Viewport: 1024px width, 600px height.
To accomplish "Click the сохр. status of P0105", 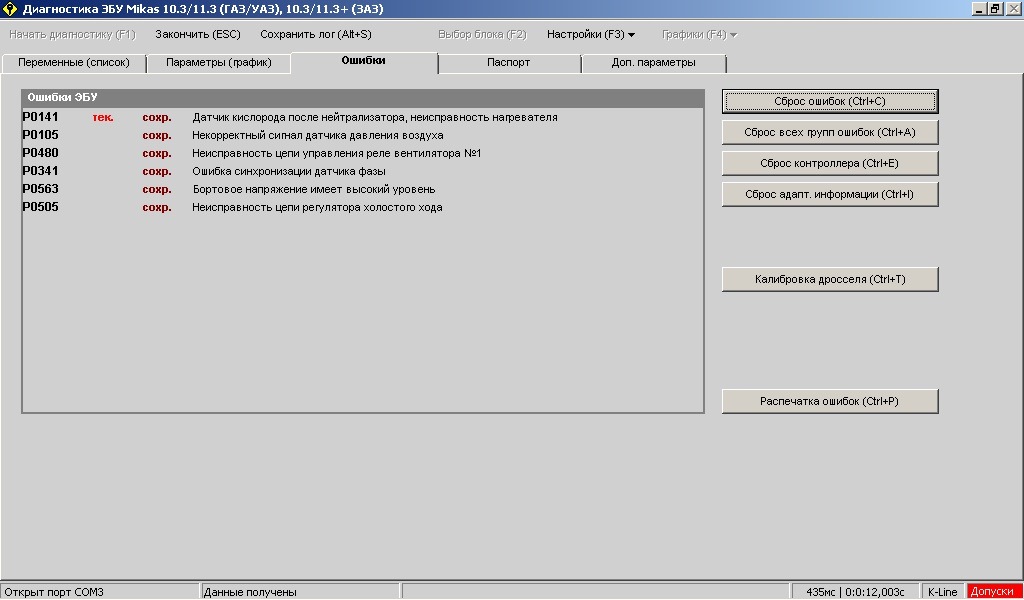I will 157,135.
